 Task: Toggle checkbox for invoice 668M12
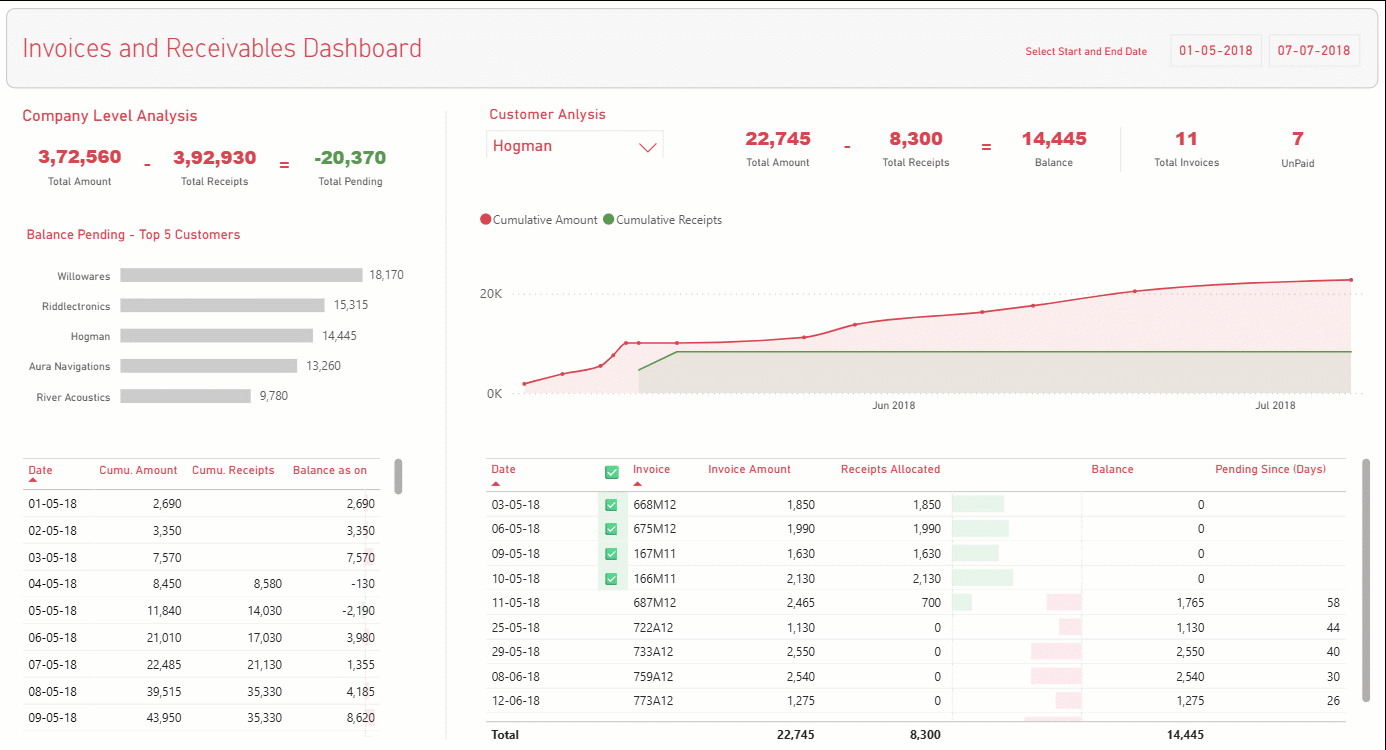pos(611,505)
